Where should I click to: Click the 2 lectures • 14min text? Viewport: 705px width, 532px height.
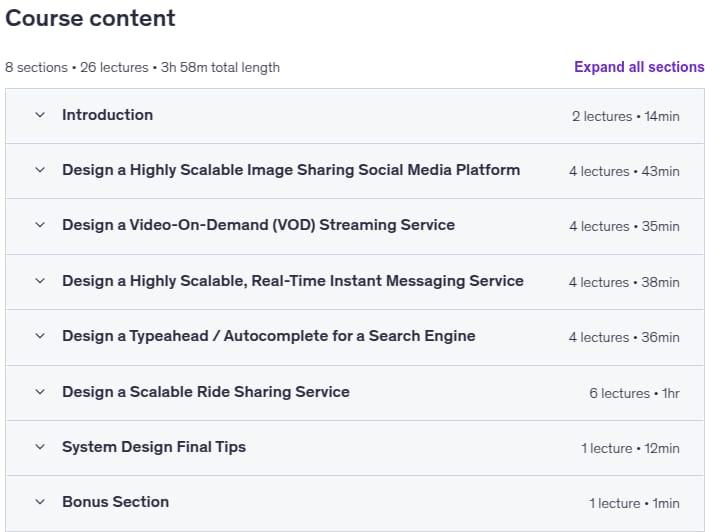tap(625, 116)
